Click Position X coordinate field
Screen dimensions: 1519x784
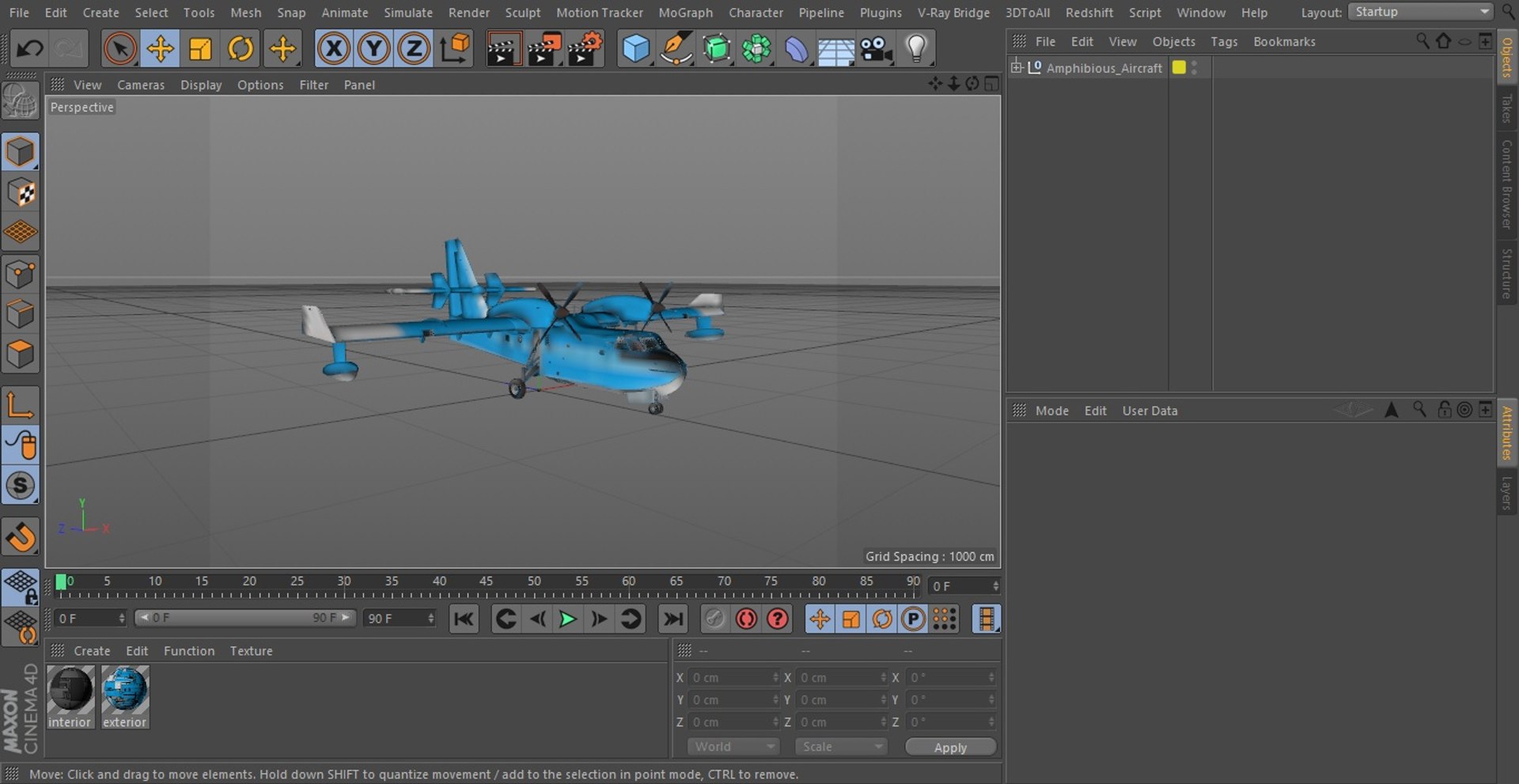735,677
